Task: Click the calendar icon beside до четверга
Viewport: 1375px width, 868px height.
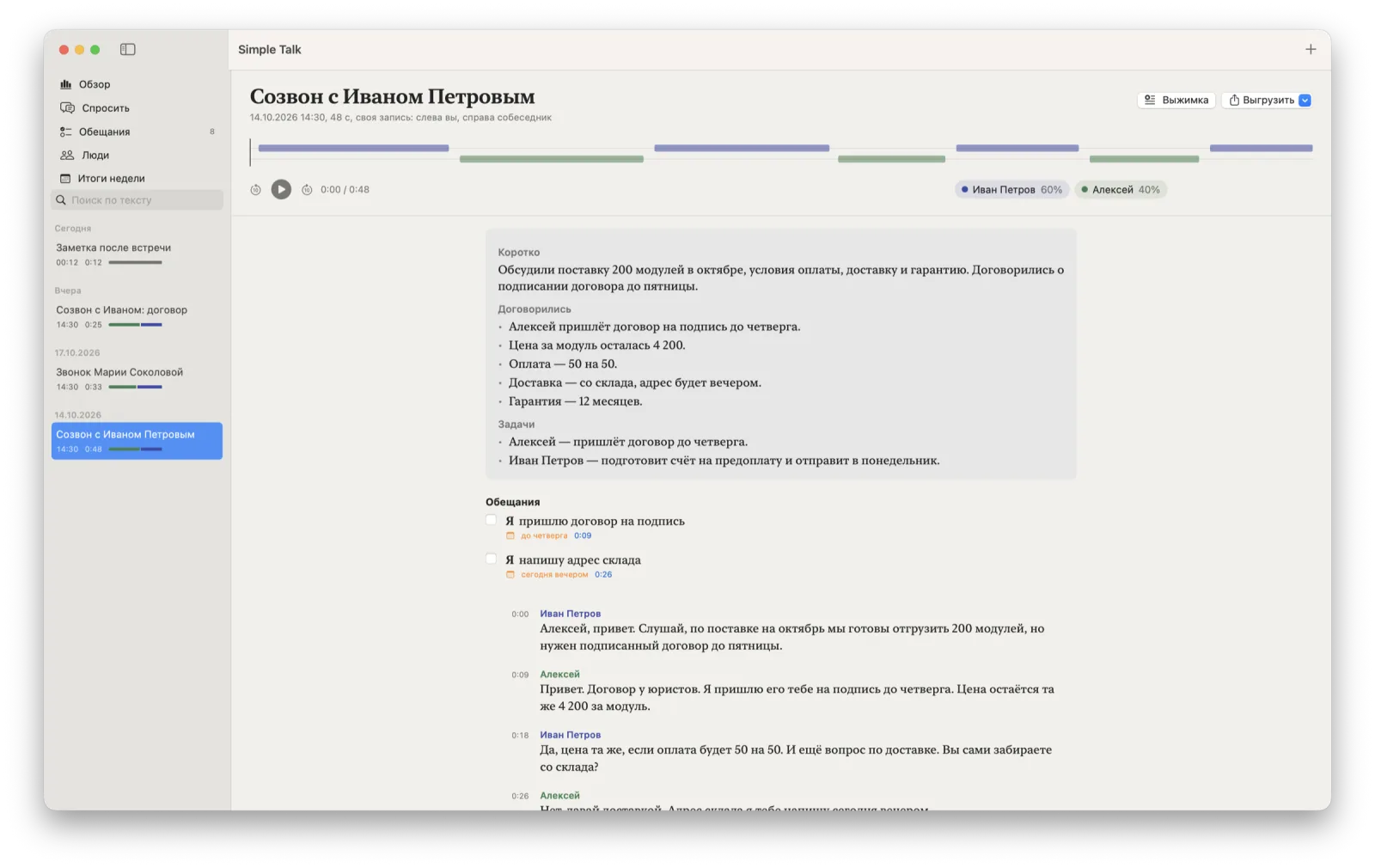Action: (510, 535)
